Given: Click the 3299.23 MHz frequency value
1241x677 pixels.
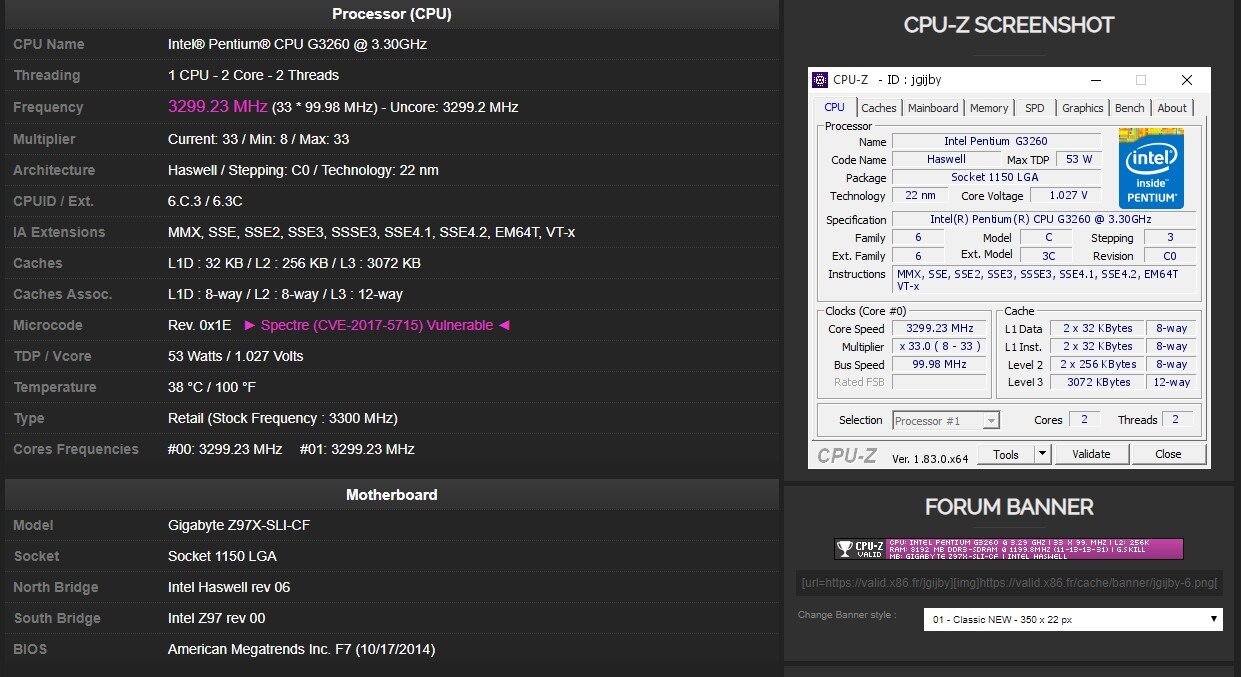Looking at the screenshot, I should [x=218, y=106].
